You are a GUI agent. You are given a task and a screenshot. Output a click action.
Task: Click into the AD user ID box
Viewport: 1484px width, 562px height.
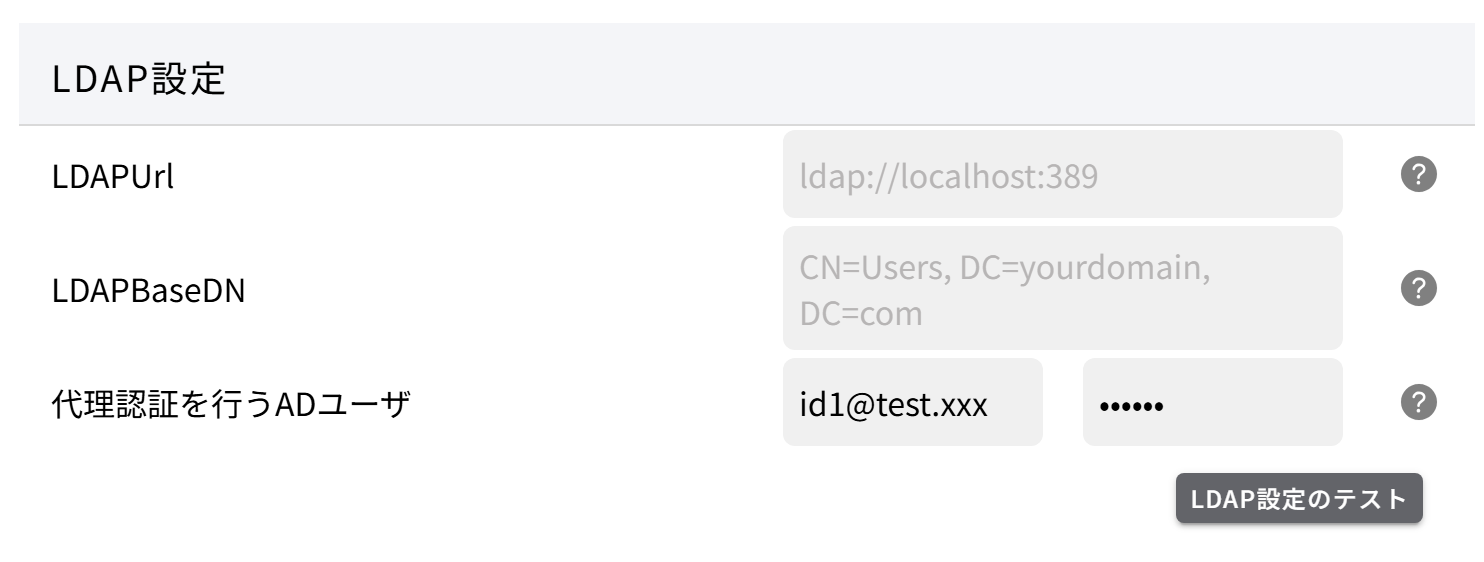point(912,402)
